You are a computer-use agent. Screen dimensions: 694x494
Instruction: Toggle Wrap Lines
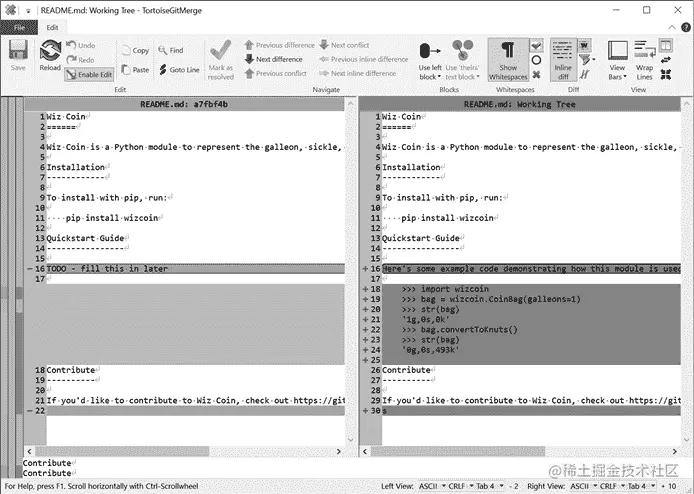[x=644, y=60]
